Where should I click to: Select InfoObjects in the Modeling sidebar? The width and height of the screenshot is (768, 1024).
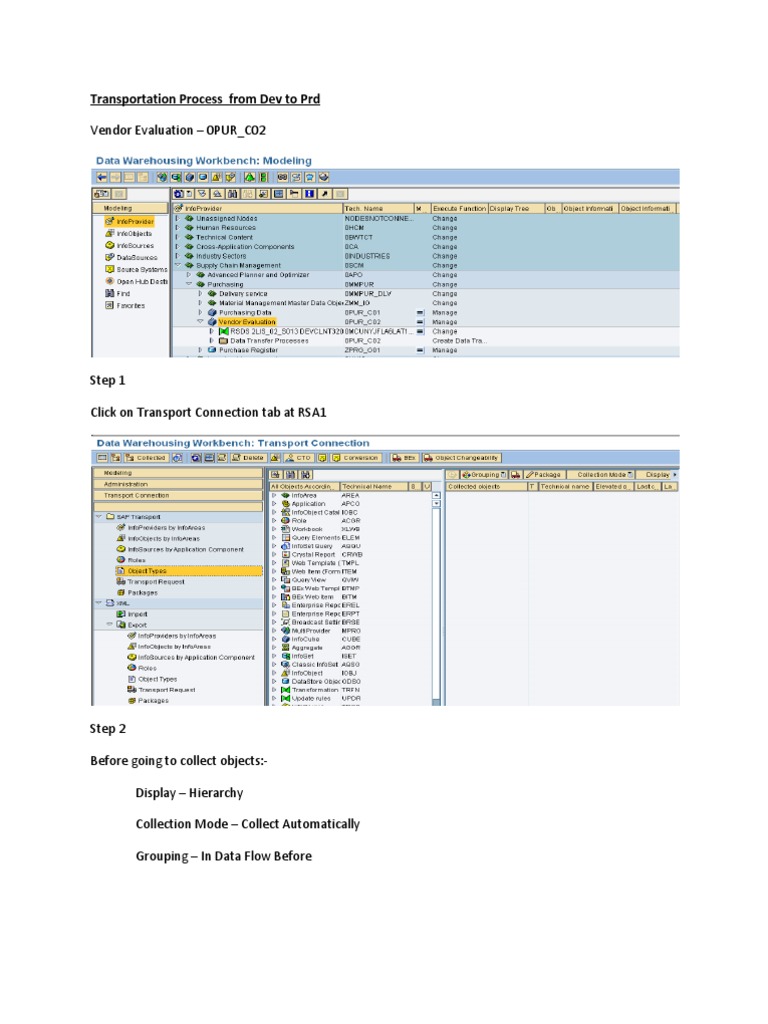(129, 233)
